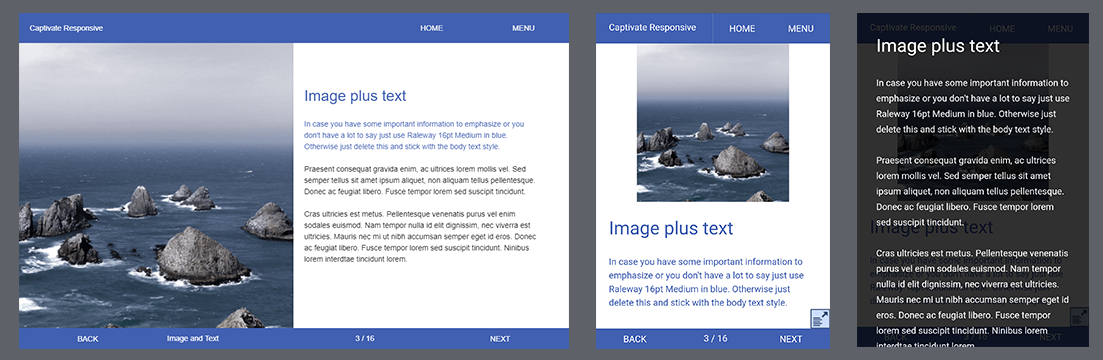
Task: Click NEXT in the tablet layout footer
Action: point(791,339)
